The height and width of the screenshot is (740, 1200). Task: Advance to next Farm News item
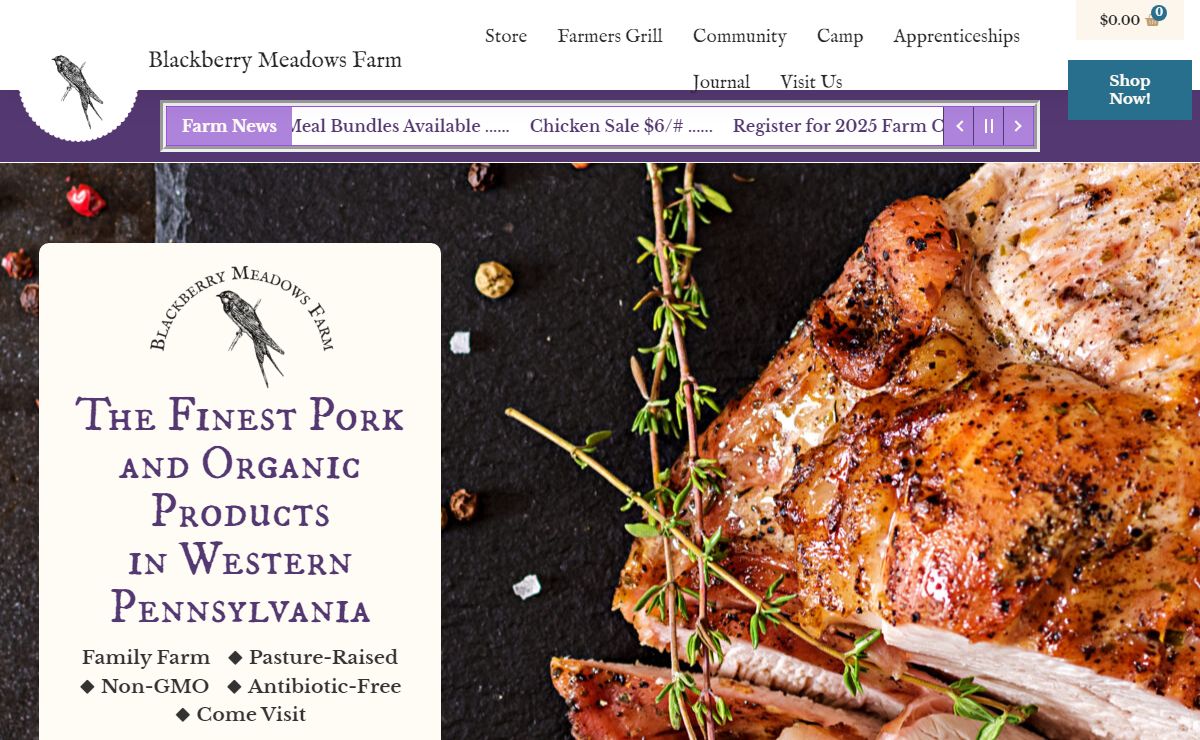[1018, 126]
